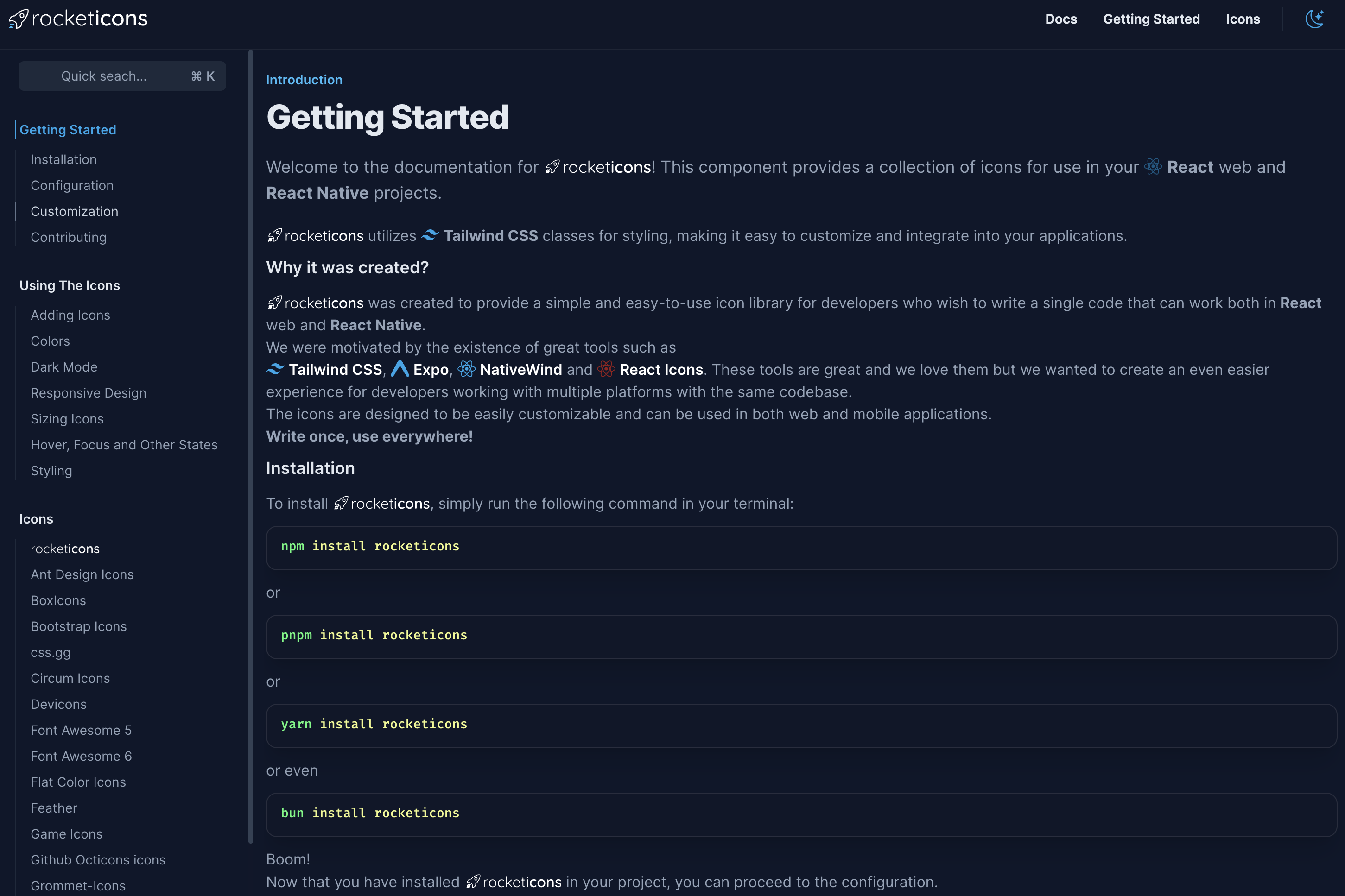Viewport: 1345px width, 896px height.
Task: Click the bun install rocketicons code block
Action: click(801, 815)
